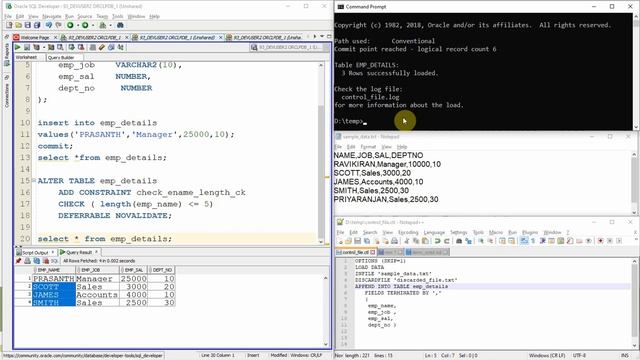Collapse the ALTER TABLE code fold on line 15
640x360 pixels.
click(34, 180)
